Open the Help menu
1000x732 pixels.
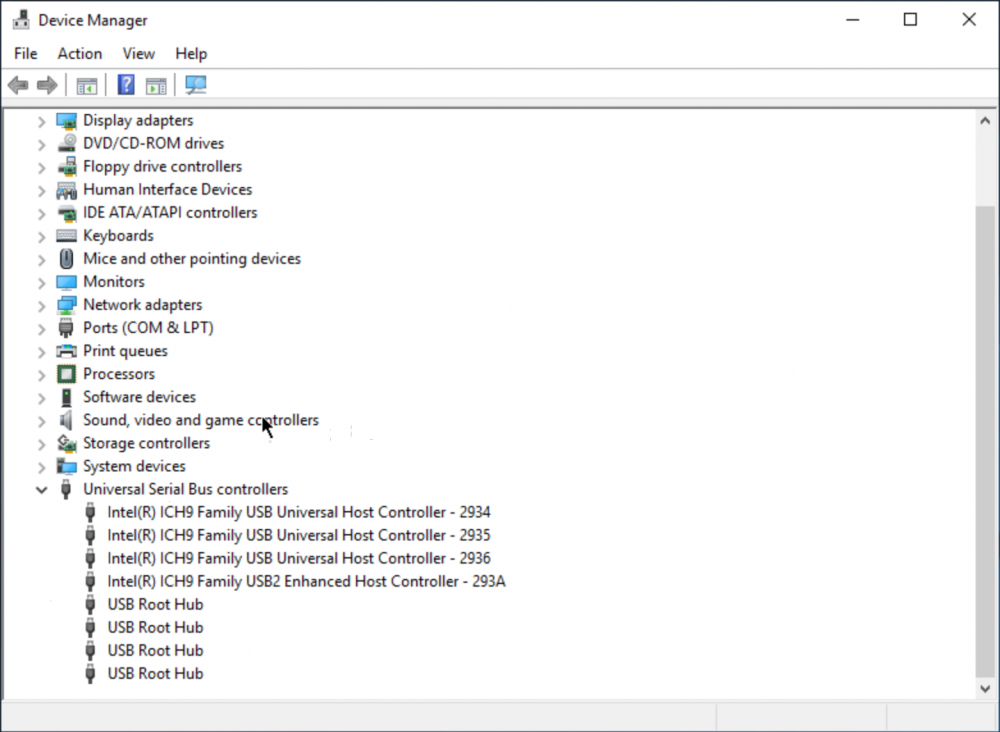[191, 54]
